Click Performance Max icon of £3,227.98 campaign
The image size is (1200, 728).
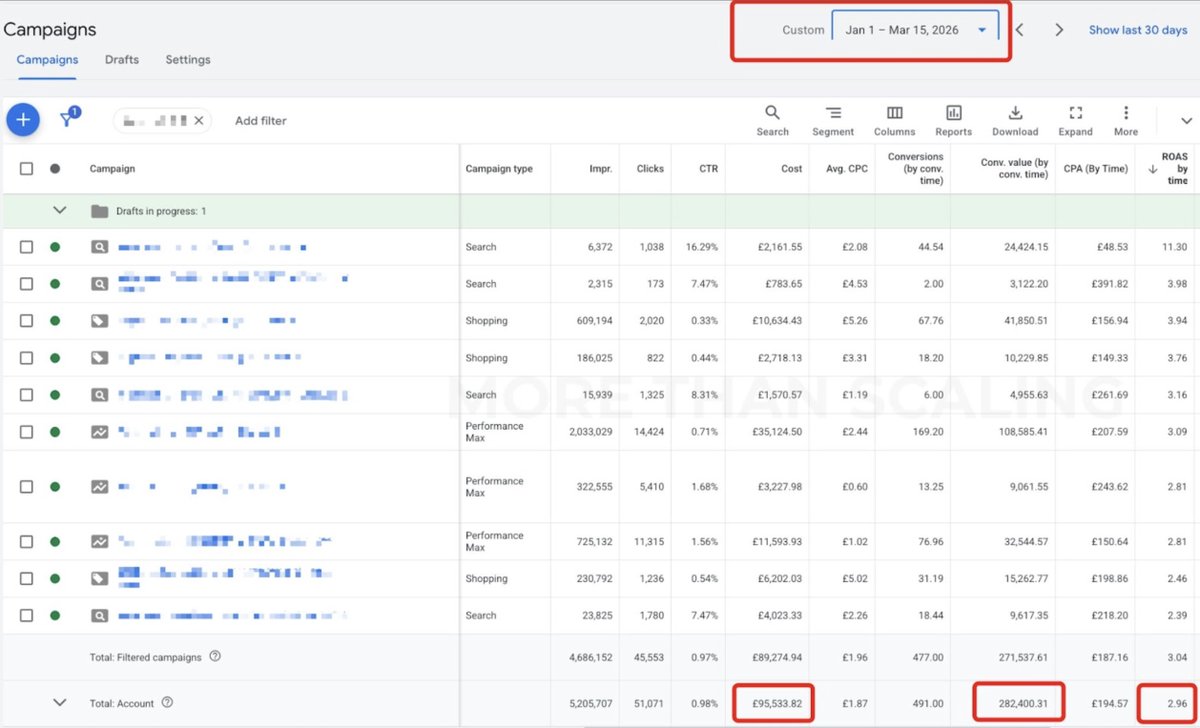point(99,487)
